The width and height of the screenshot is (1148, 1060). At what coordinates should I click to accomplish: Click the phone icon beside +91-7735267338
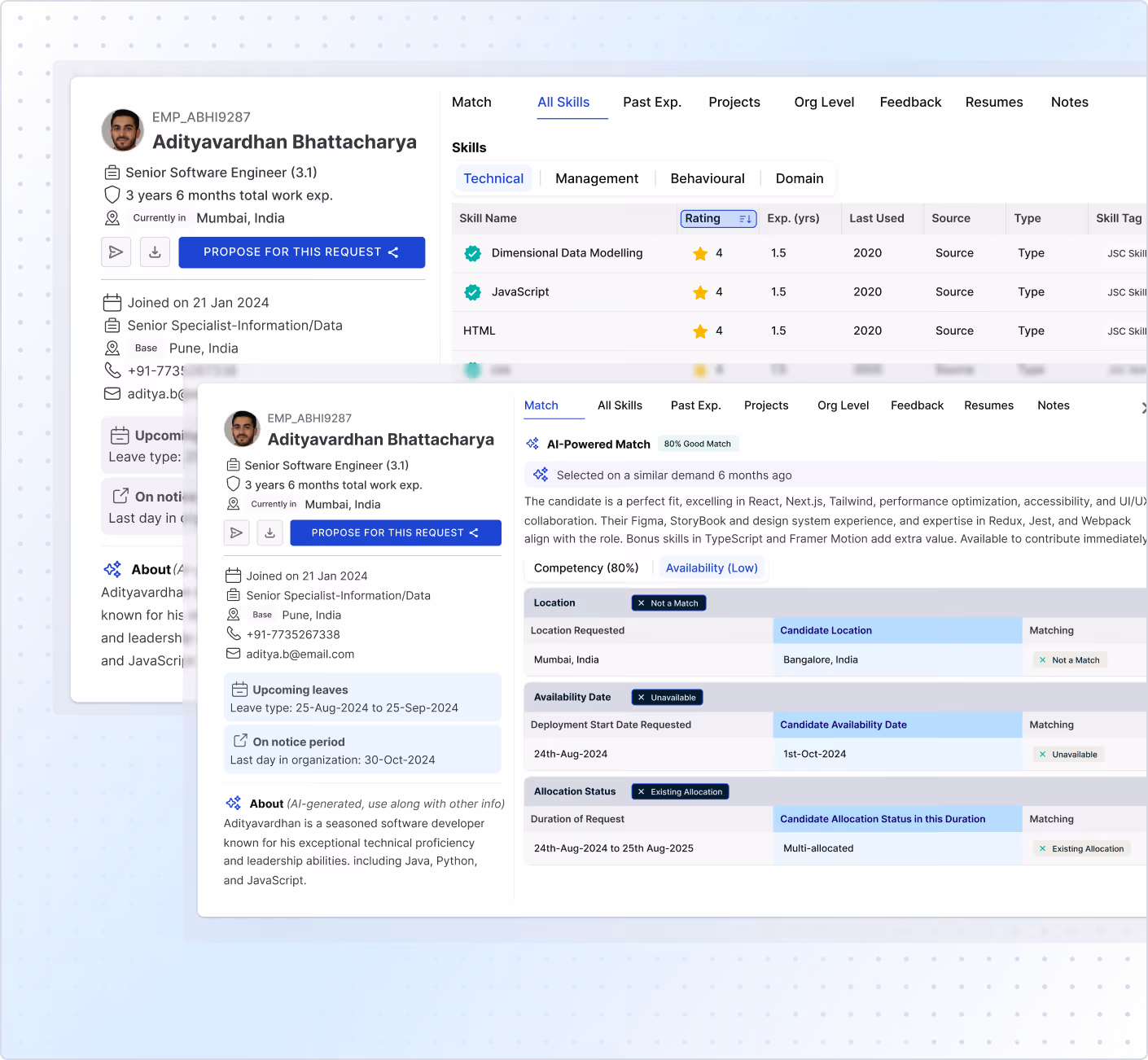(x=232, y=634)
